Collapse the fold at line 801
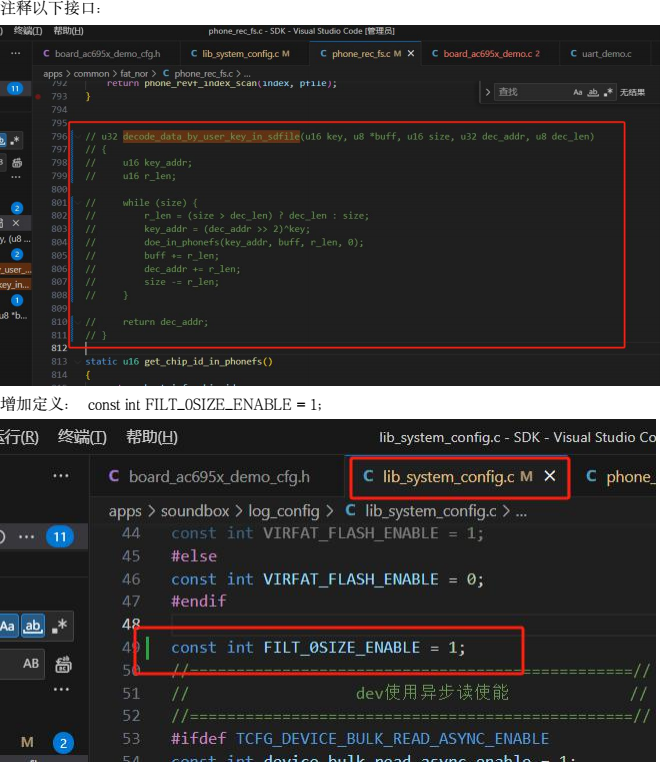This screenshot has height=762, width=660. tap(77, 203)
